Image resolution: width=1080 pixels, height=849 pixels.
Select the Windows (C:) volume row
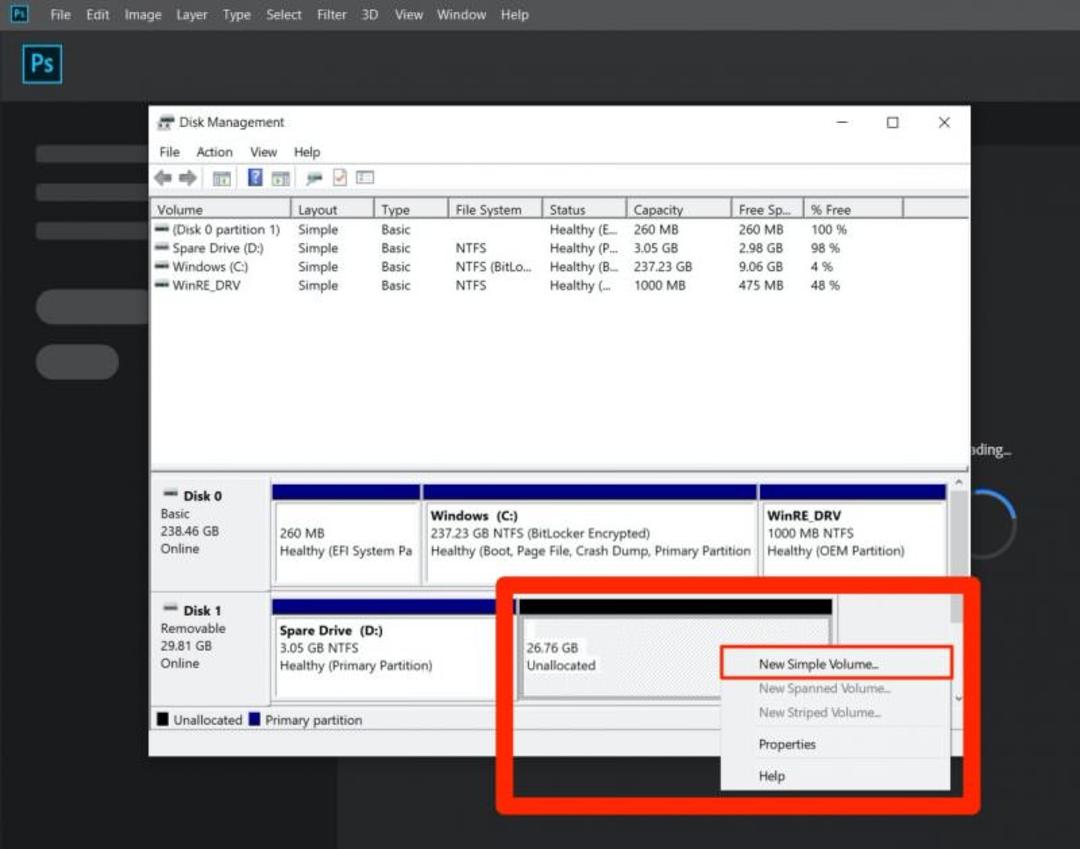pyautogui.click(x=559, y=266)
